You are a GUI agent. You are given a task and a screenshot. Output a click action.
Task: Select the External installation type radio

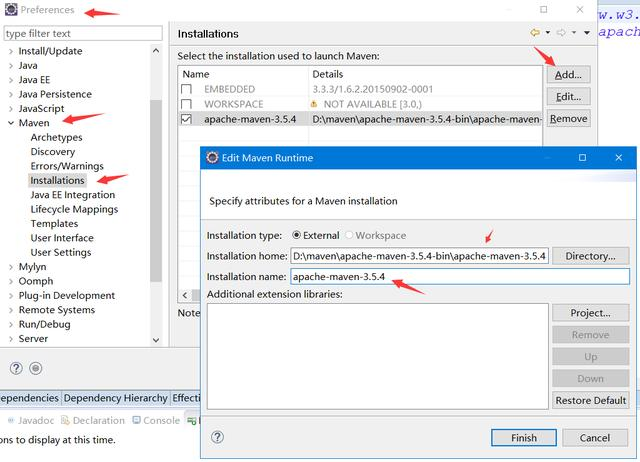click(297, 235)
